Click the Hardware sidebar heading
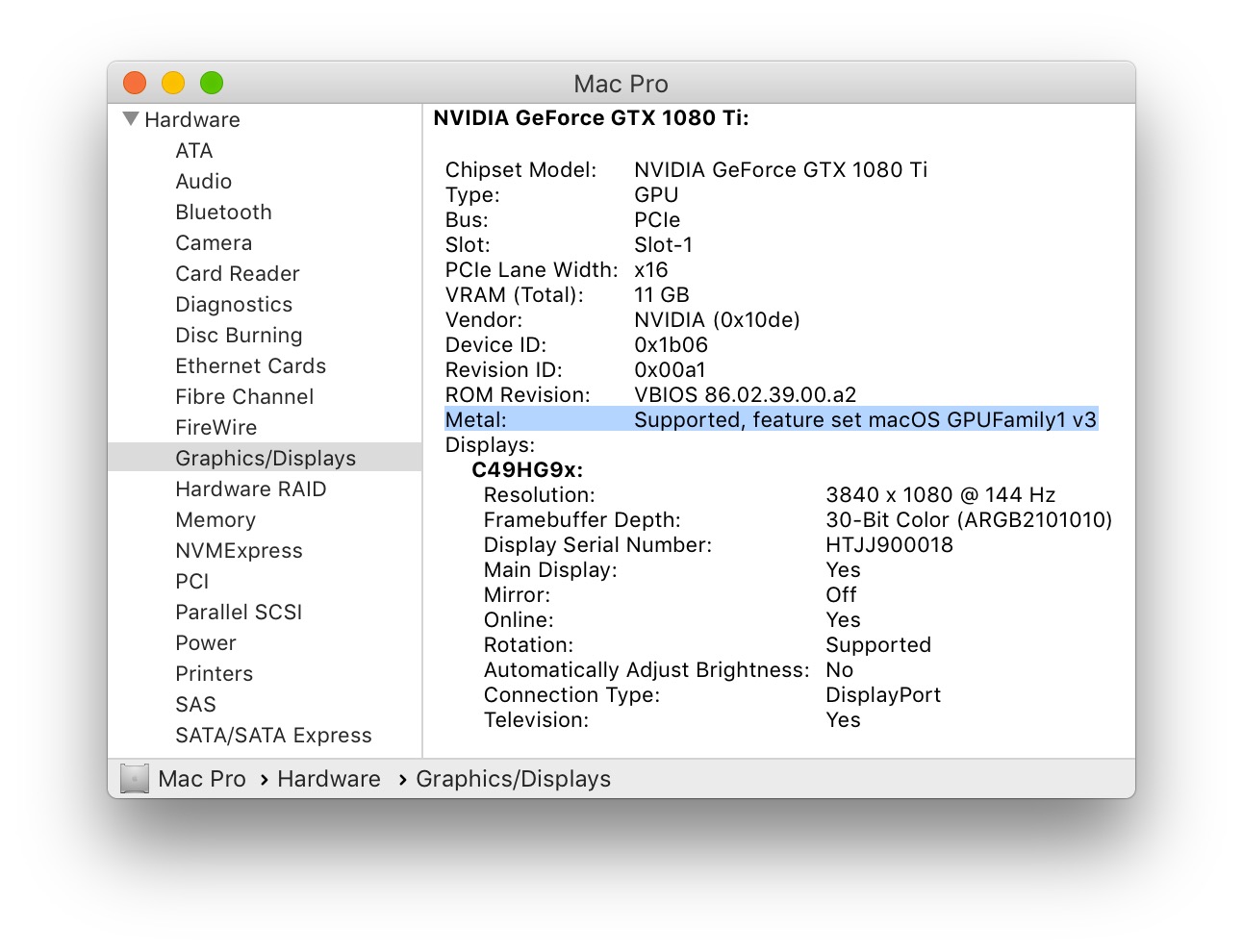This screenshot has height=952, width=1243. (192, 119)
